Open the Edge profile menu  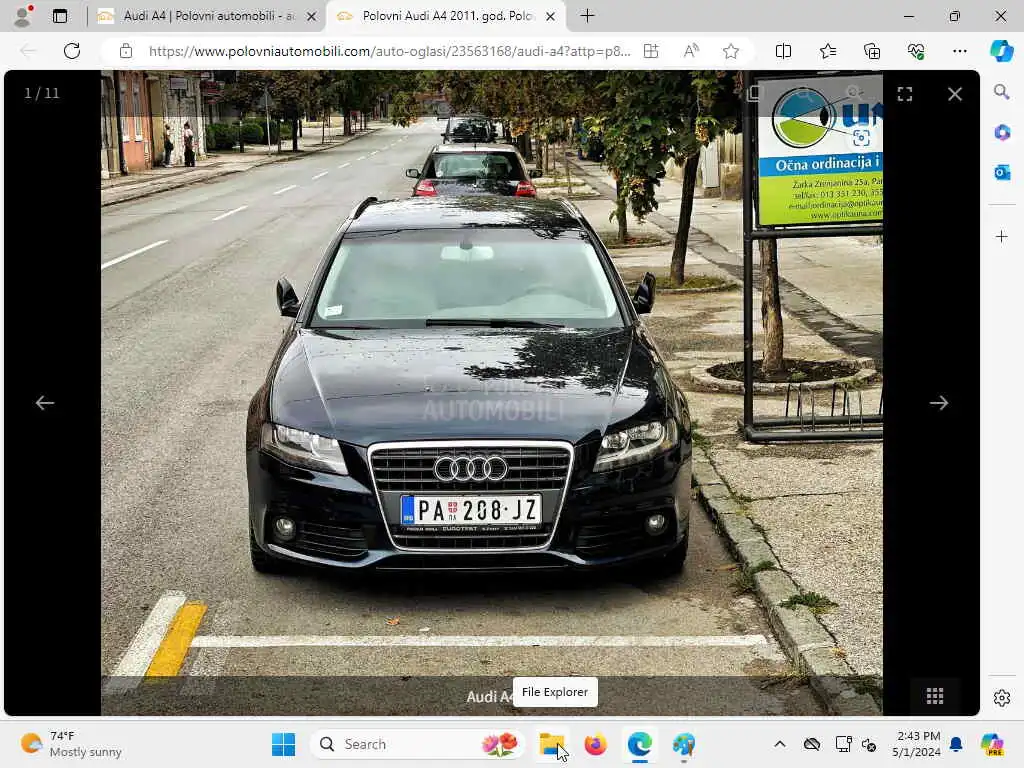point(23,16)
